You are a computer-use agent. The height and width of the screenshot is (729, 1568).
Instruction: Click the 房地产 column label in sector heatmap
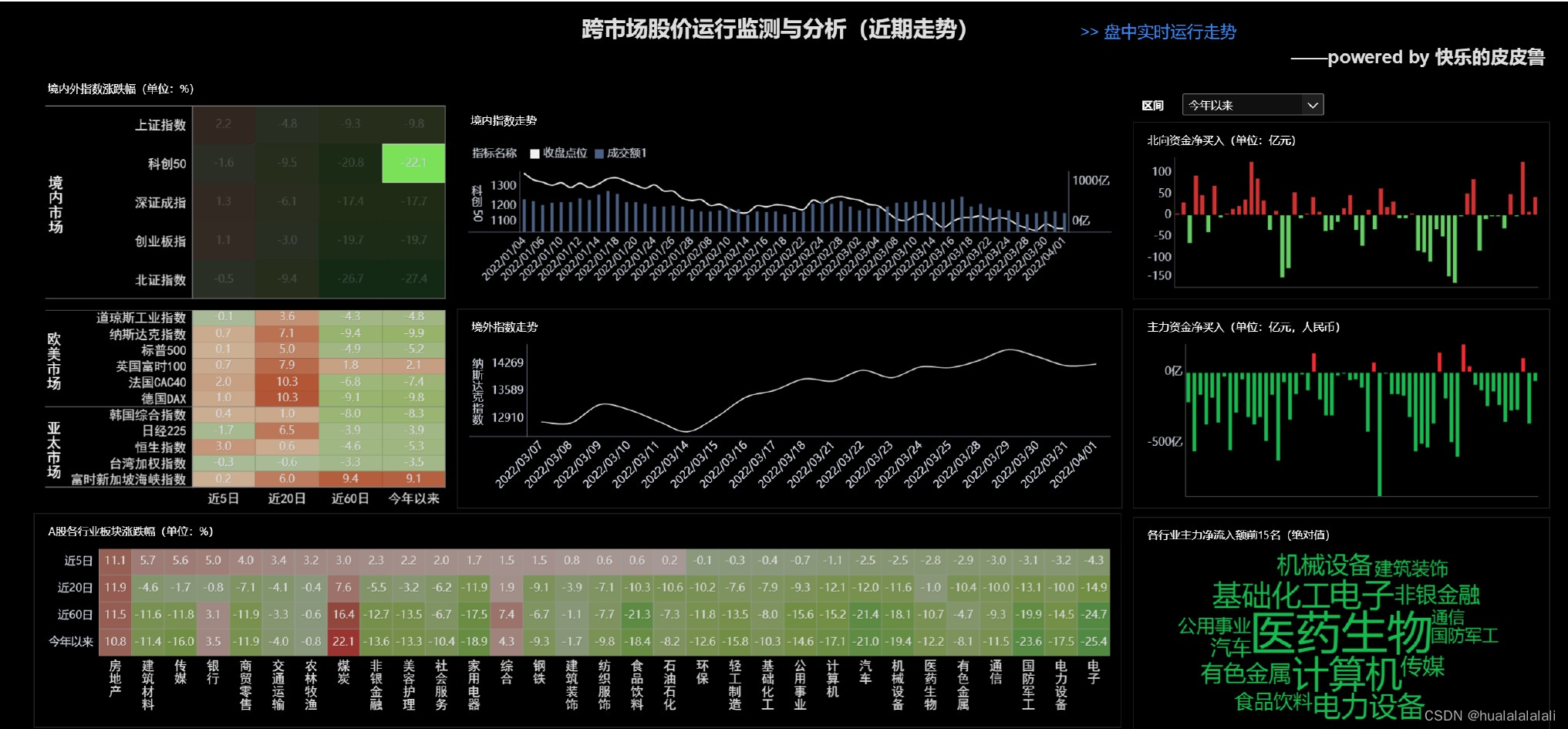(x=115, y=678)
